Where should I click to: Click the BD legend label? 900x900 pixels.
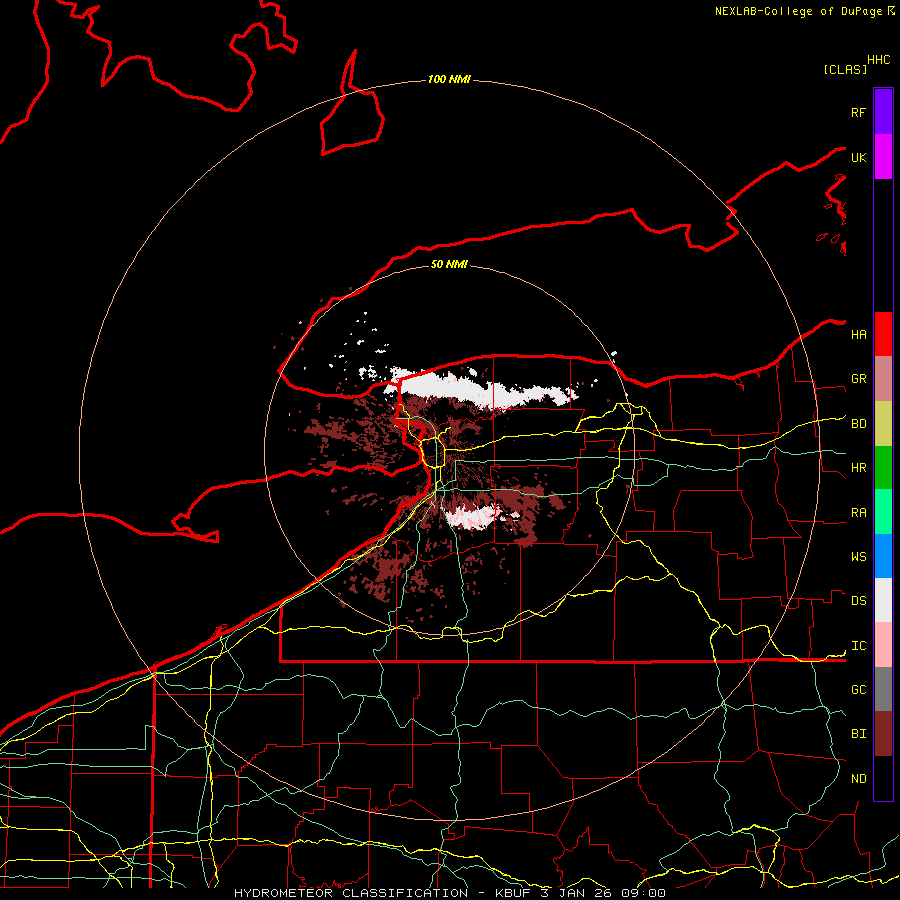pyautogui.click(x=858, y=424)
